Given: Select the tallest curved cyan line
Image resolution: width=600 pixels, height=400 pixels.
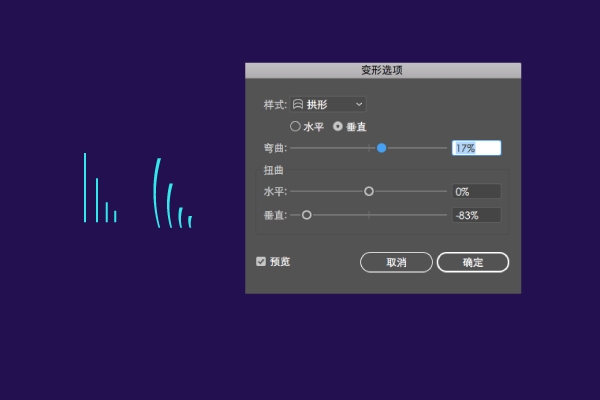Looking at the screenshot, I should tap(156, 192).
